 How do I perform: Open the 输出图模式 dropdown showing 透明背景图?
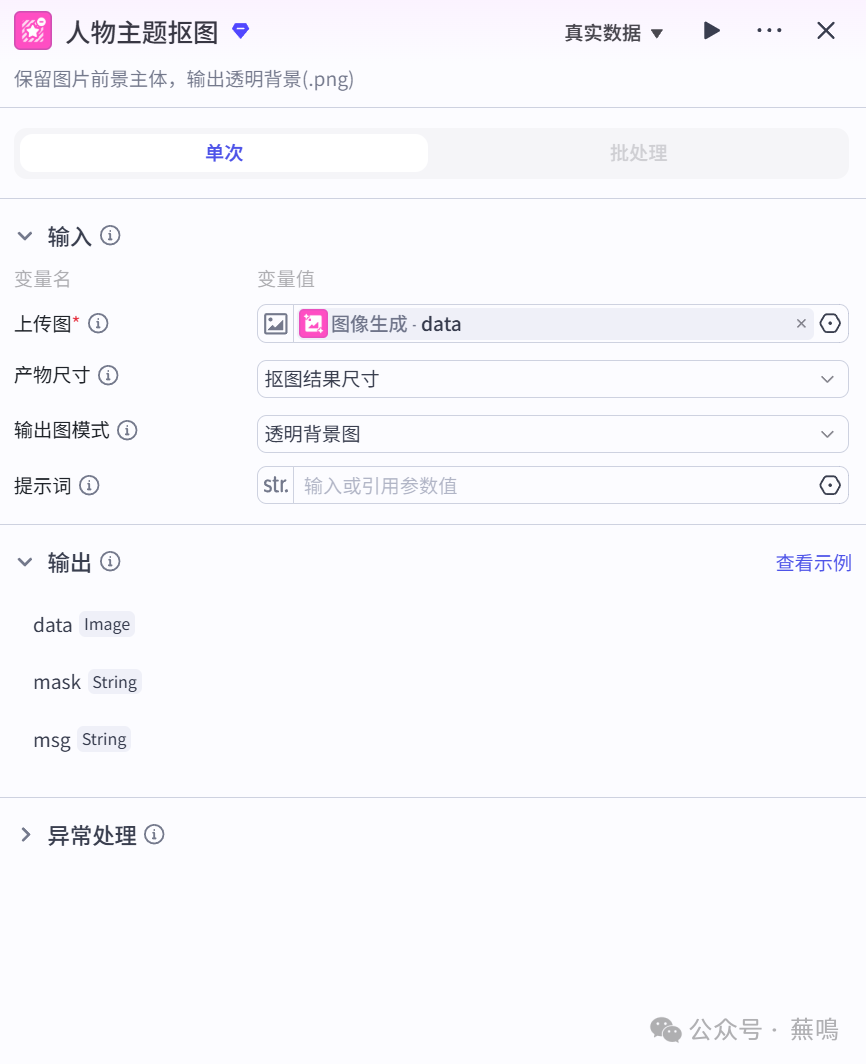tap(552, 434)
